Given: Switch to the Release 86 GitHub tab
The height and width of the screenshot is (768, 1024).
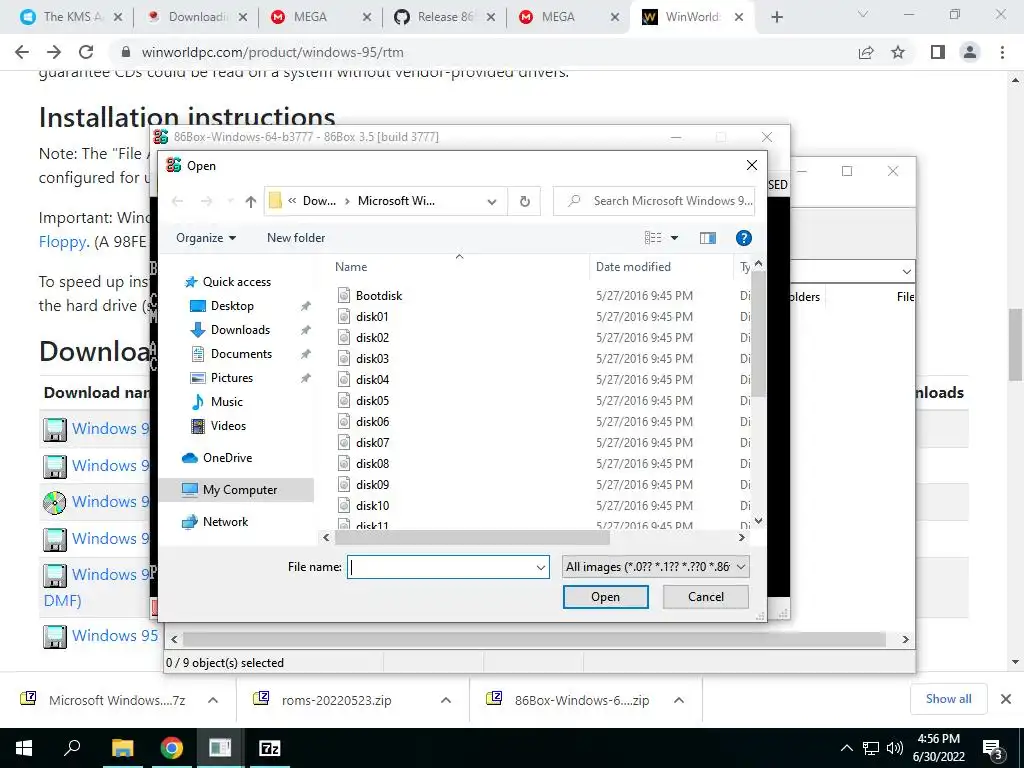Looking at the screenshot, I should [444, 17].
